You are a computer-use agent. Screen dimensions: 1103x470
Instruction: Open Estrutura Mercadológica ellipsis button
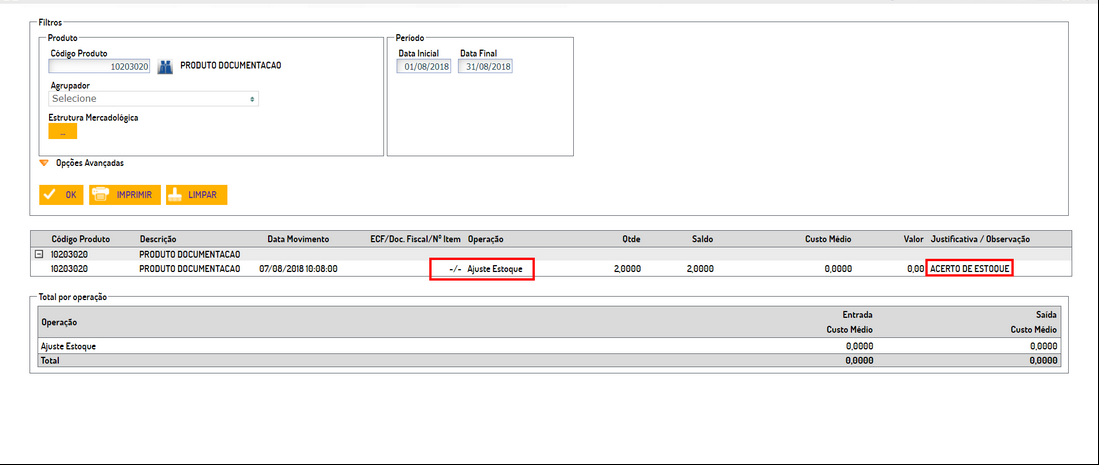63,132
